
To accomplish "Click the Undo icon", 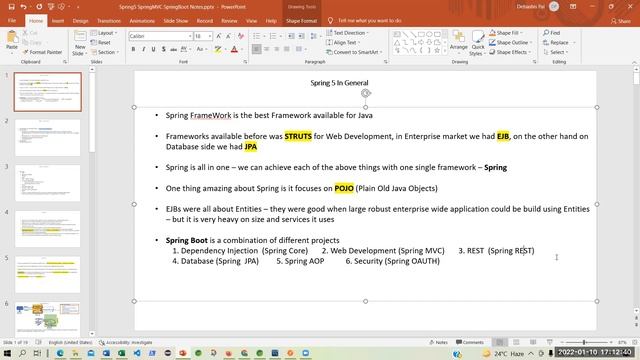I will pos(23,7).
